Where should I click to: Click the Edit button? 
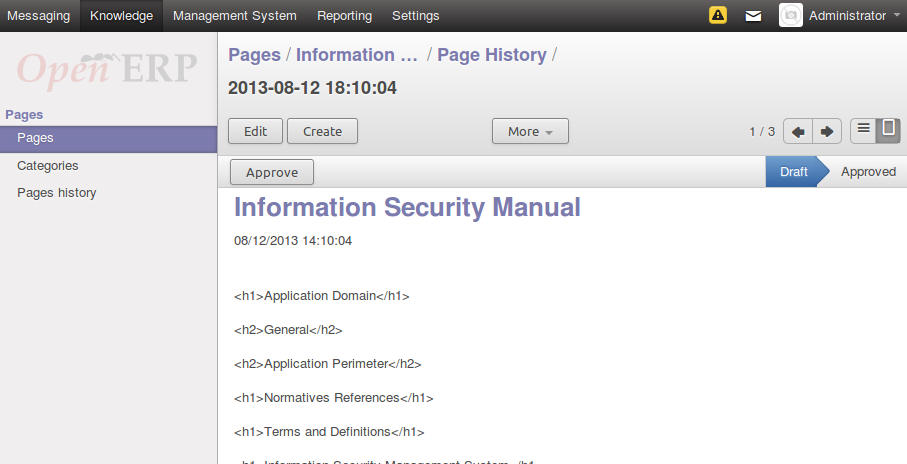pos(255,131)
